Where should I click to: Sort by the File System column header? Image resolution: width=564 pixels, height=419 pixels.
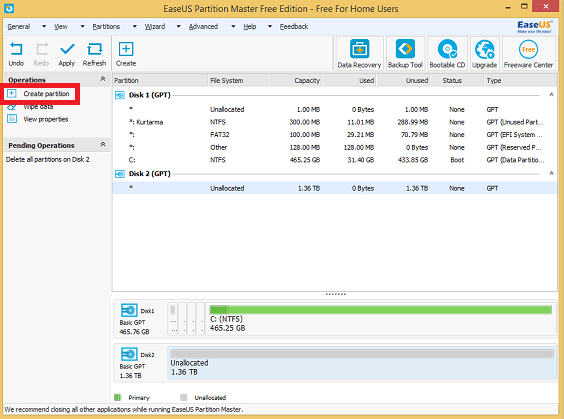click(x=238, y=81)
